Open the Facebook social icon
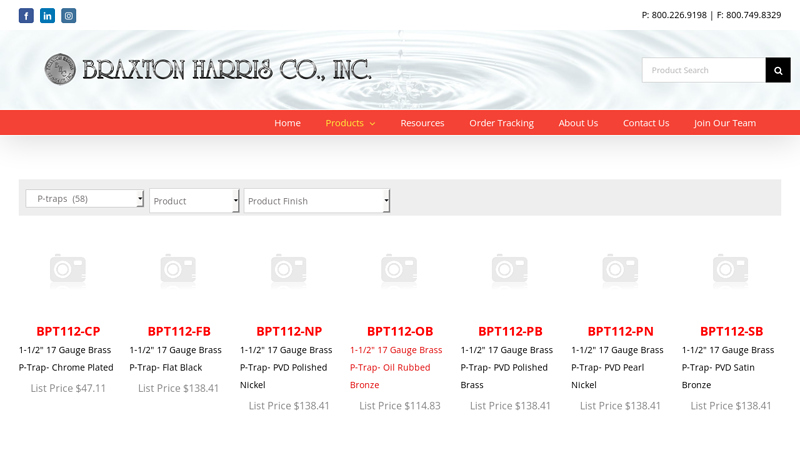Viewport: 800px width, 450px height. coord(26,16)
